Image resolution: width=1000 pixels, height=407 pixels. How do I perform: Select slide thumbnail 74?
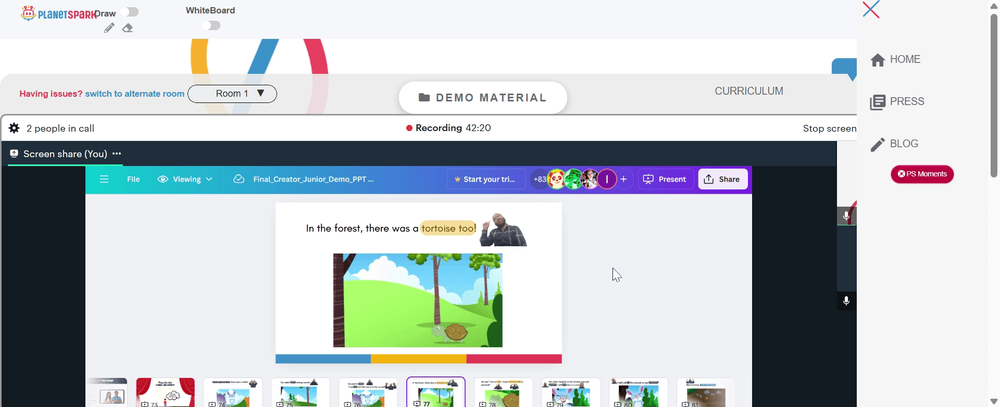point(233,392)
